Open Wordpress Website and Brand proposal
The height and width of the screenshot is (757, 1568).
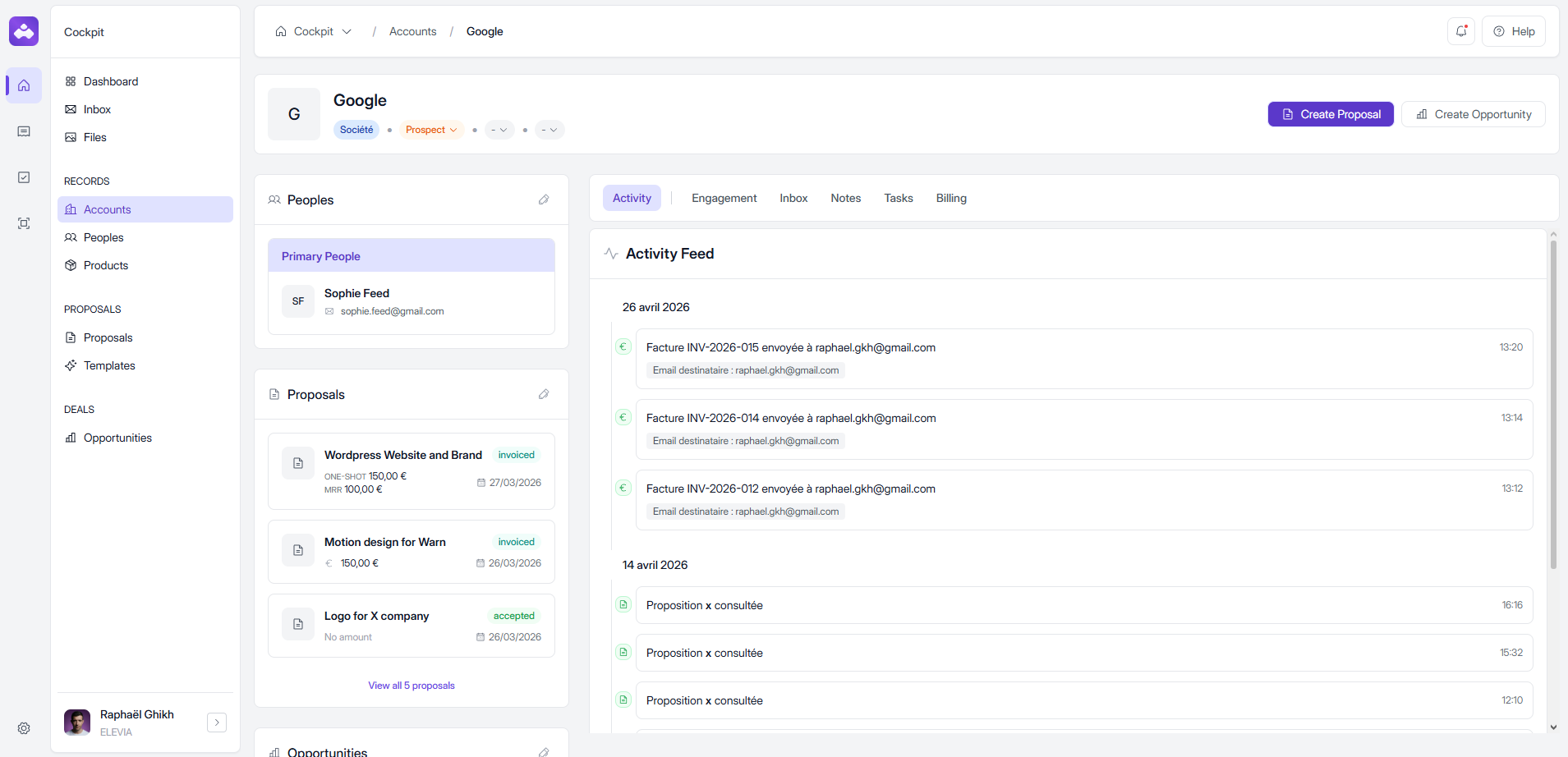tap(412, 471)
